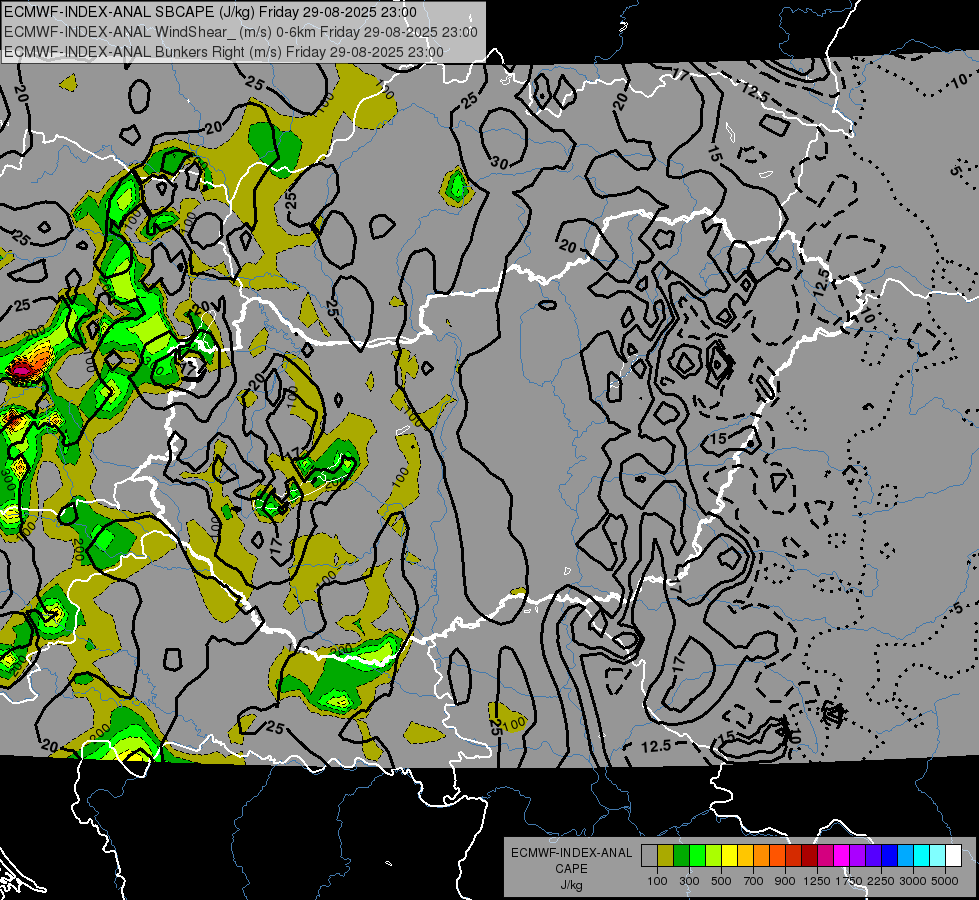This screenshot has height=900, width=979.
Task: Click the WindShear_ 0-6km title line
Action: pyautogui.click(x=240, y=32)
